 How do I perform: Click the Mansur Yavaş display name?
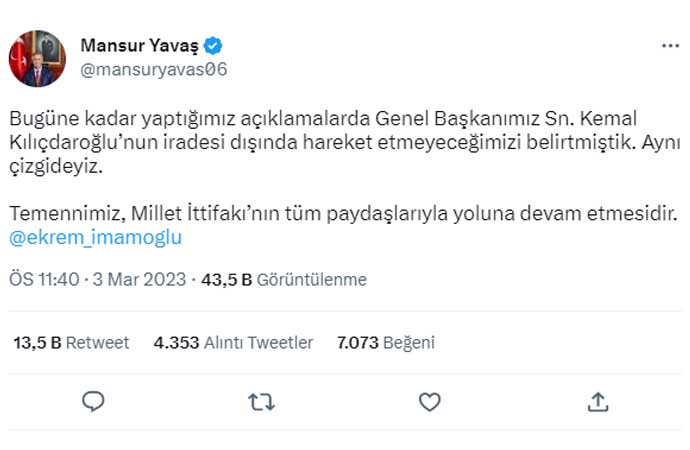coord(138,45)
